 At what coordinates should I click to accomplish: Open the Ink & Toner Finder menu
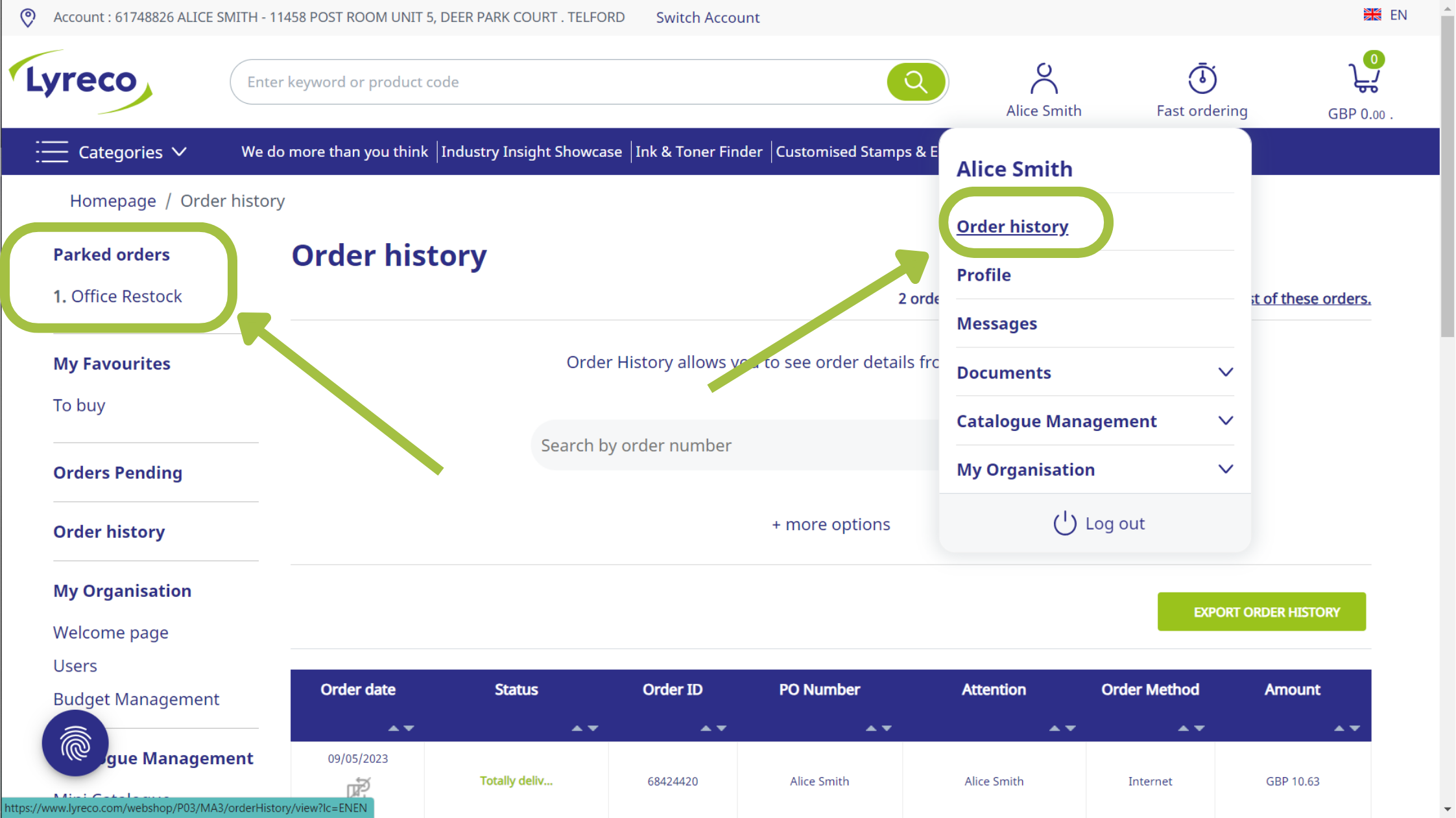(x=698, y=151)
